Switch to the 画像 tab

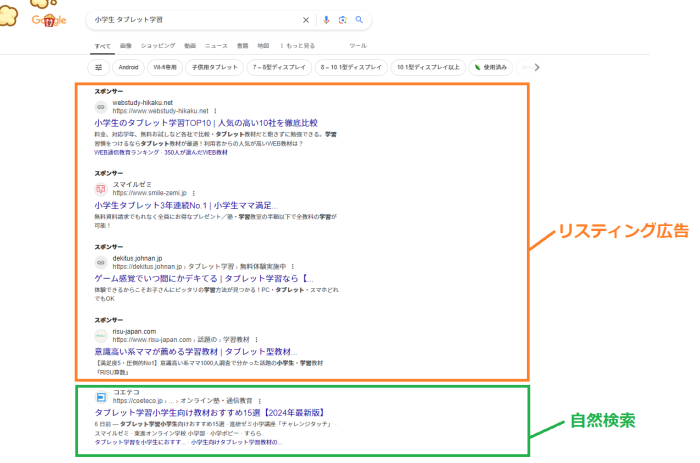pos(126,46)
